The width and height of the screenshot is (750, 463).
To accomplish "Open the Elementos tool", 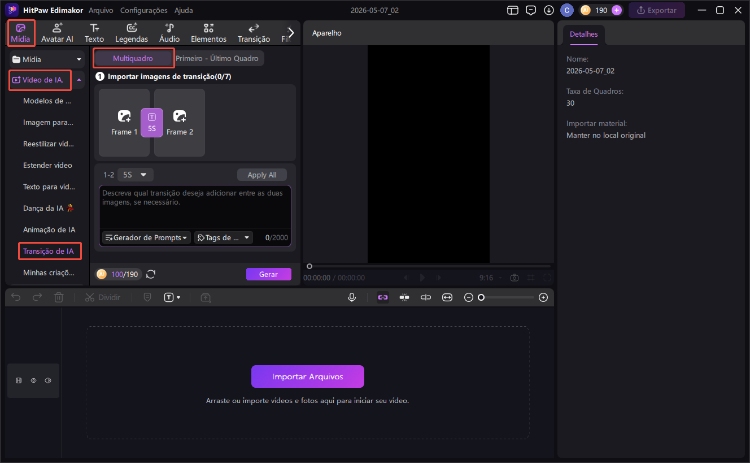I will pyautogui.click(x=209, y=33).
